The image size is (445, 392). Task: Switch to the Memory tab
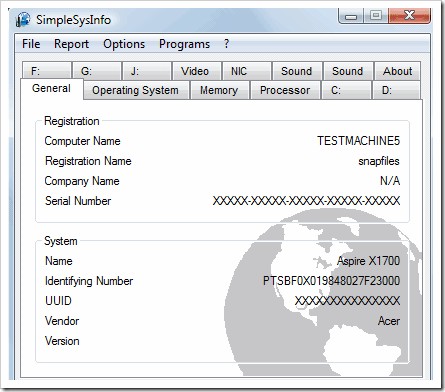[219, 90]
